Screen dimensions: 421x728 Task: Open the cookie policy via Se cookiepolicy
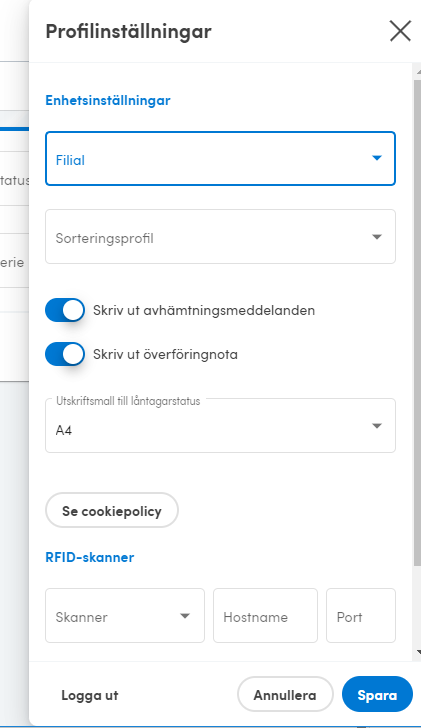[112, 511]
